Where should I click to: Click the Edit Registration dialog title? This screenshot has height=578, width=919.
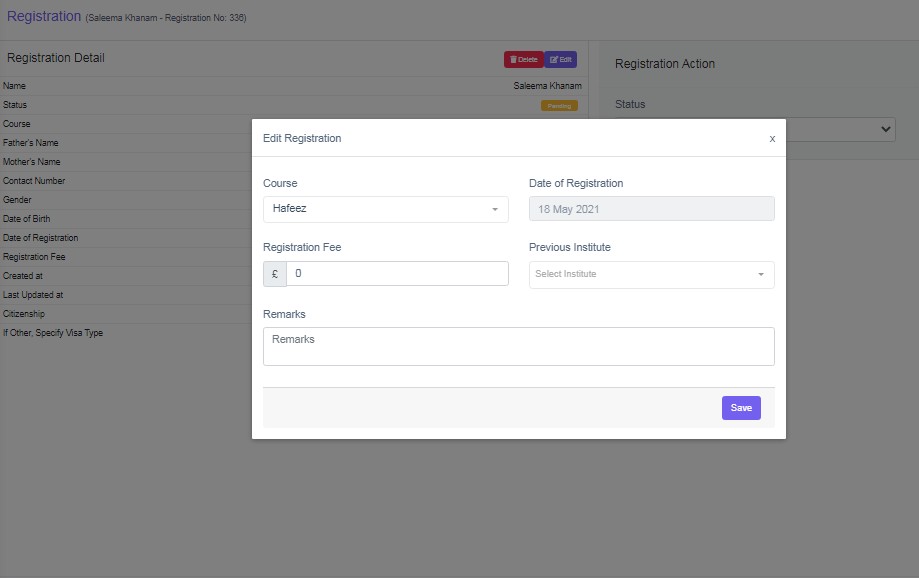coord(302,138)
